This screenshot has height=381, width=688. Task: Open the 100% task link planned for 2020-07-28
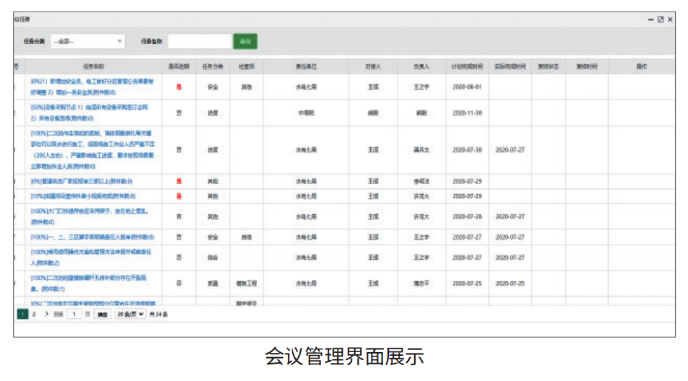tap(90, 217)
